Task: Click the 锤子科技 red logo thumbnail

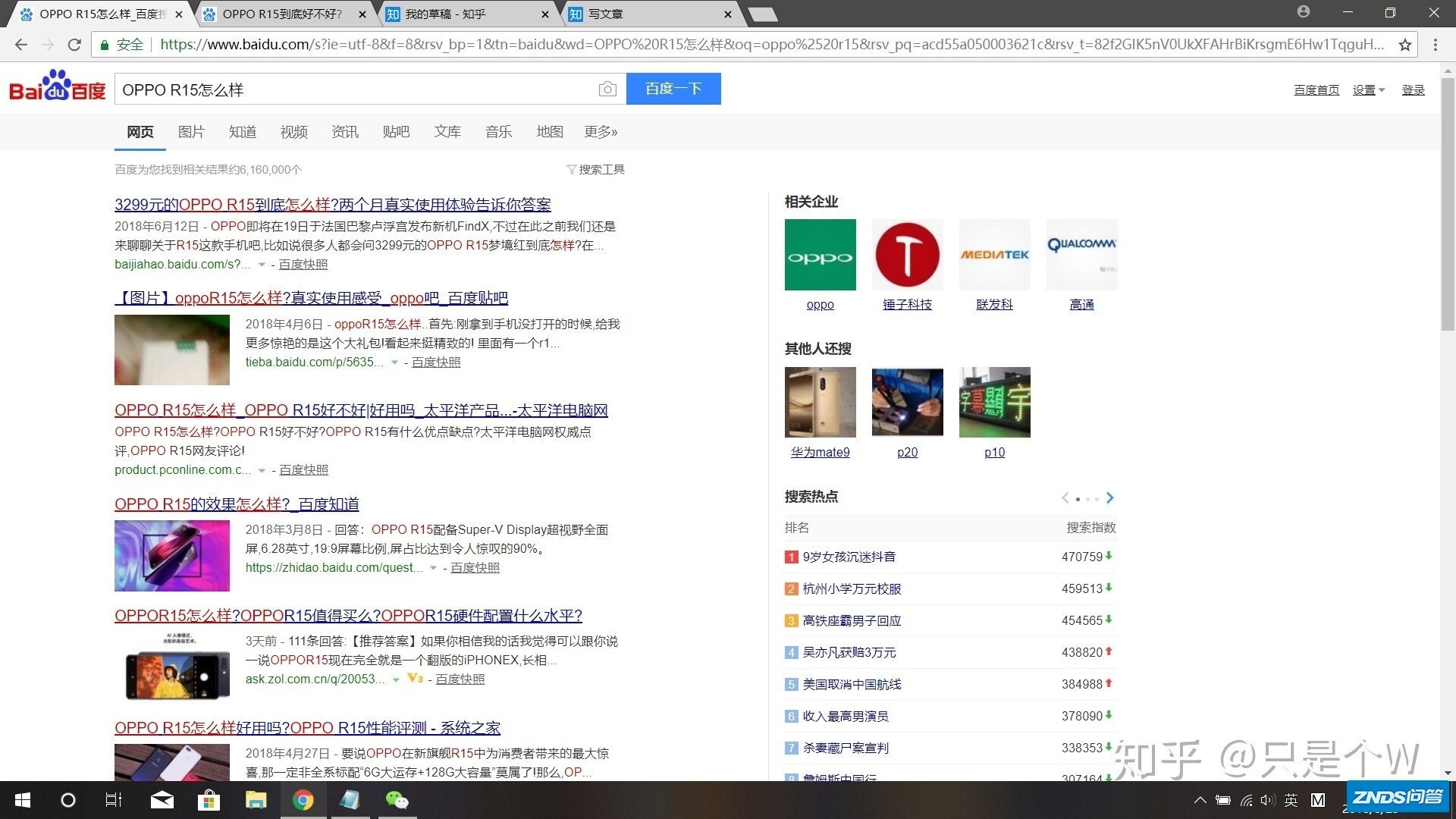Action: click(x=907, y=255)
